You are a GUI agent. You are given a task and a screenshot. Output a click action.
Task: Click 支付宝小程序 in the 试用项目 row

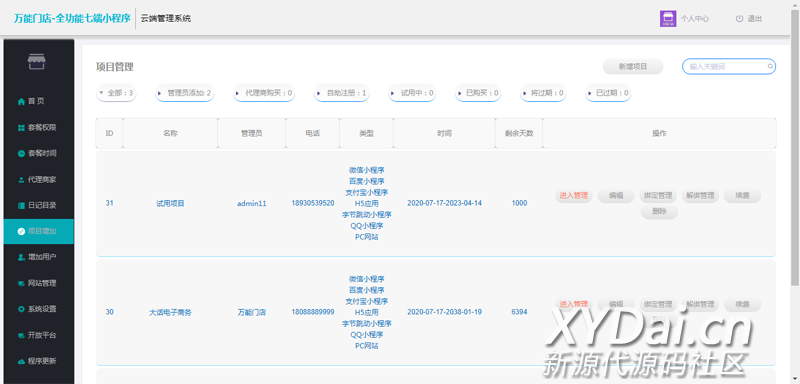pyautogui.click(x=366, y=192)
